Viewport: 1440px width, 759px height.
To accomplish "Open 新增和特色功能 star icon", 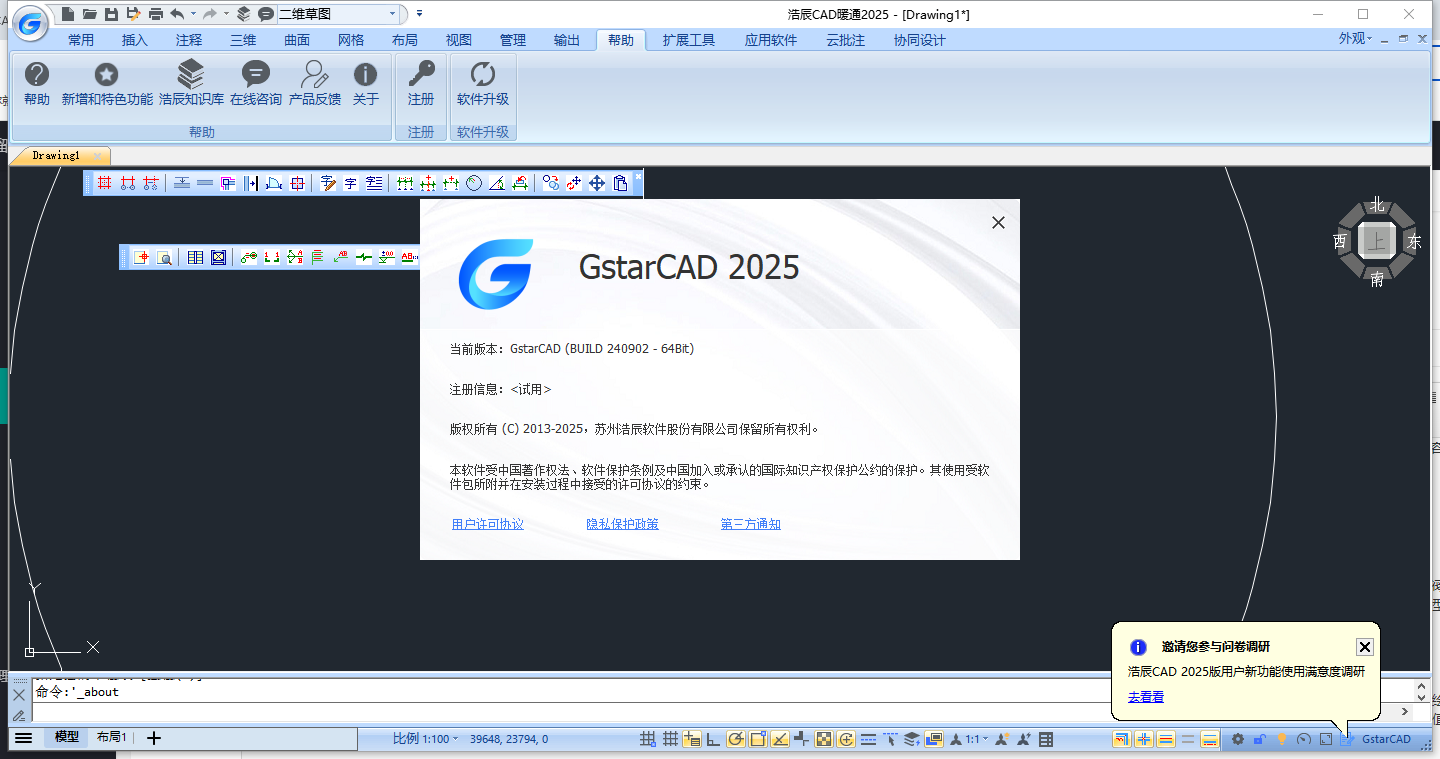I will tap(107, 83).
